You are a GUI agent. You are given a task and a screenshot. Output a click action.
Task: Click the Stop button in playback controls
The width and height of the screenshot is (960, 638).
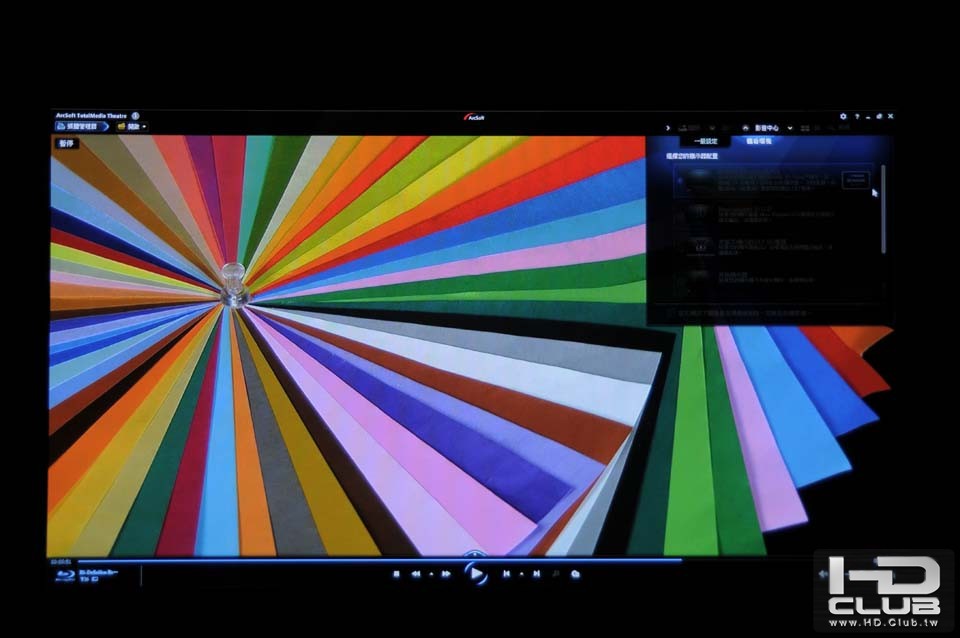(x=396, y=574)
